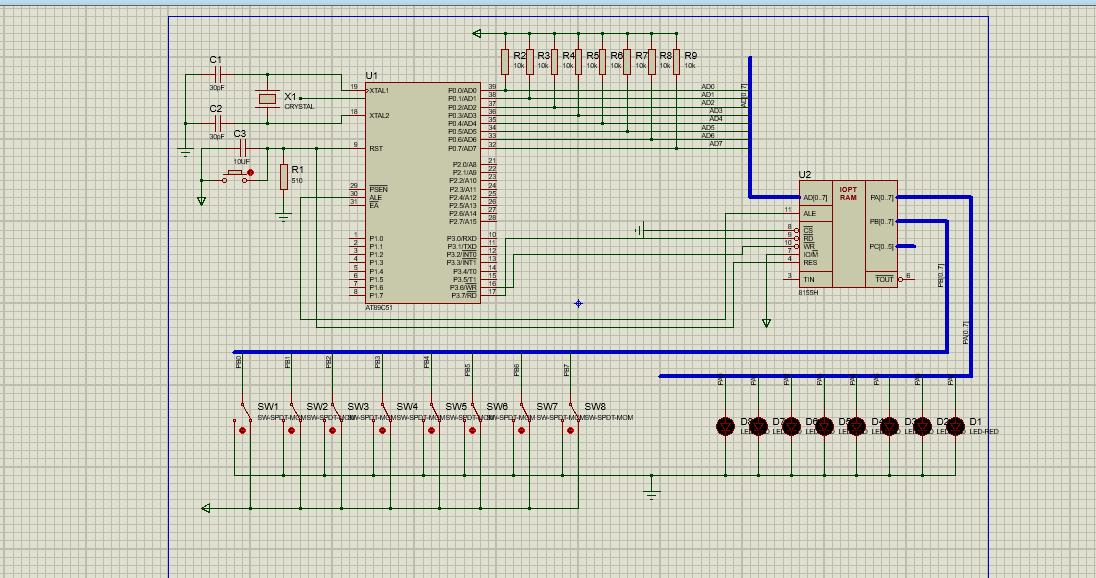
Task: Select capacitor C2 symbol
Action: 216,123
